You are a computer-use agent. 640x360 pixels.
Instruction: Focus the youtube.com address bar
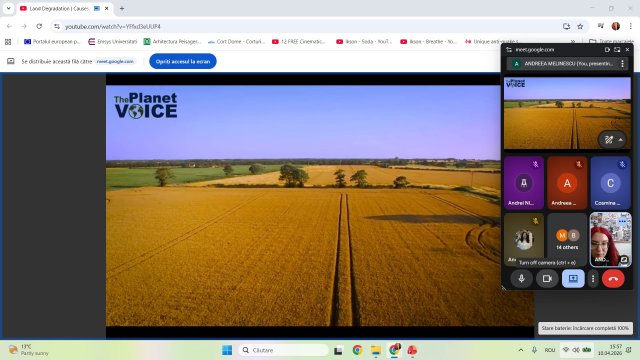pos(310,26)
